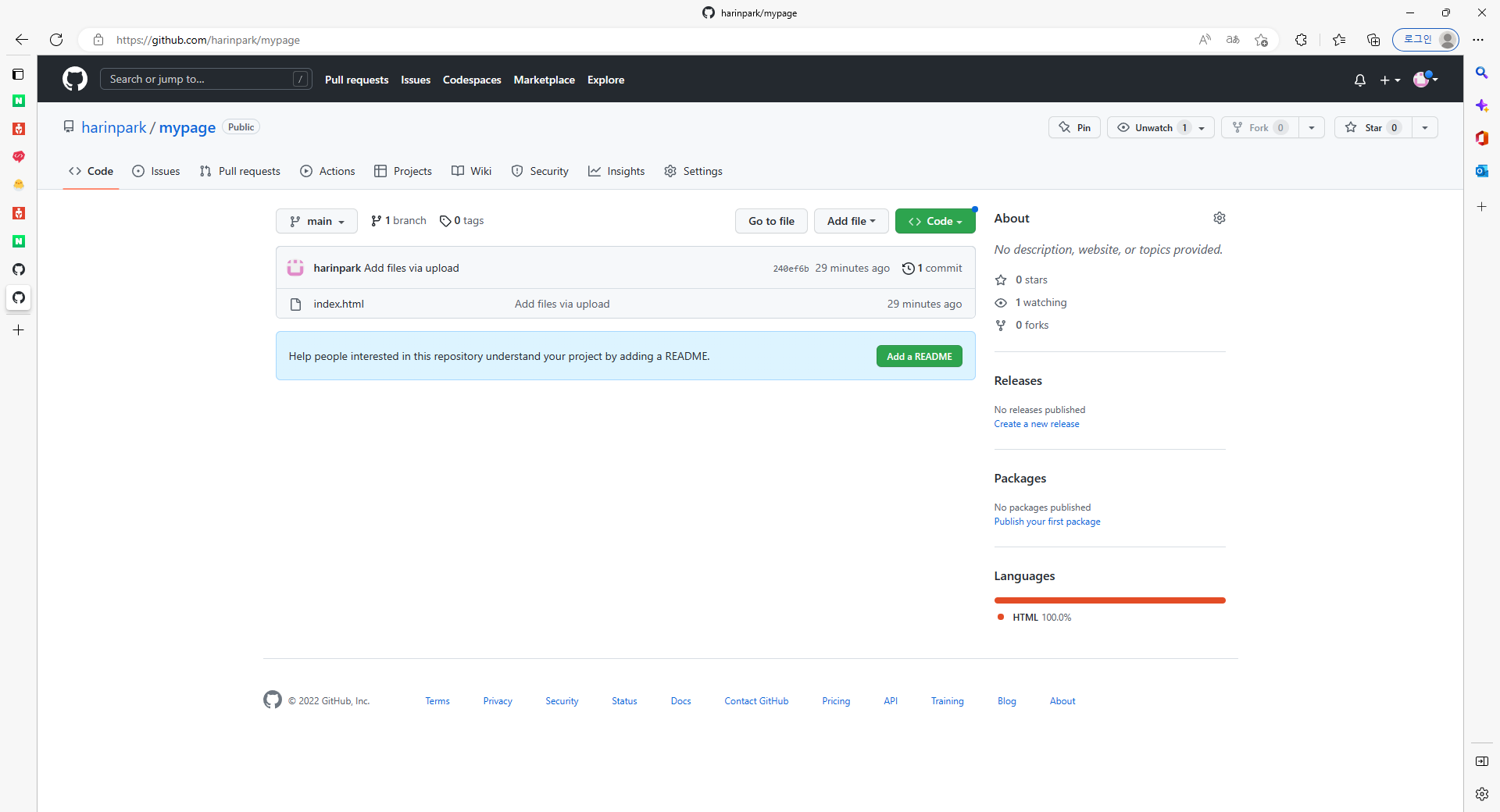Click the HTML language bar
The height and width of the screenshot is (812, 1500).
coord(1110,600)
